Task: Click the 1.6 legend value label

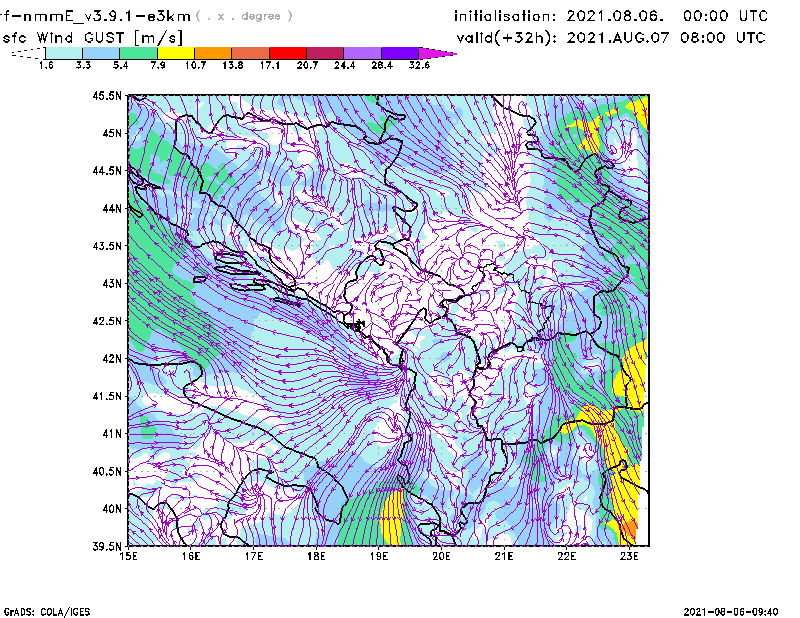Action: pos(45,66)
